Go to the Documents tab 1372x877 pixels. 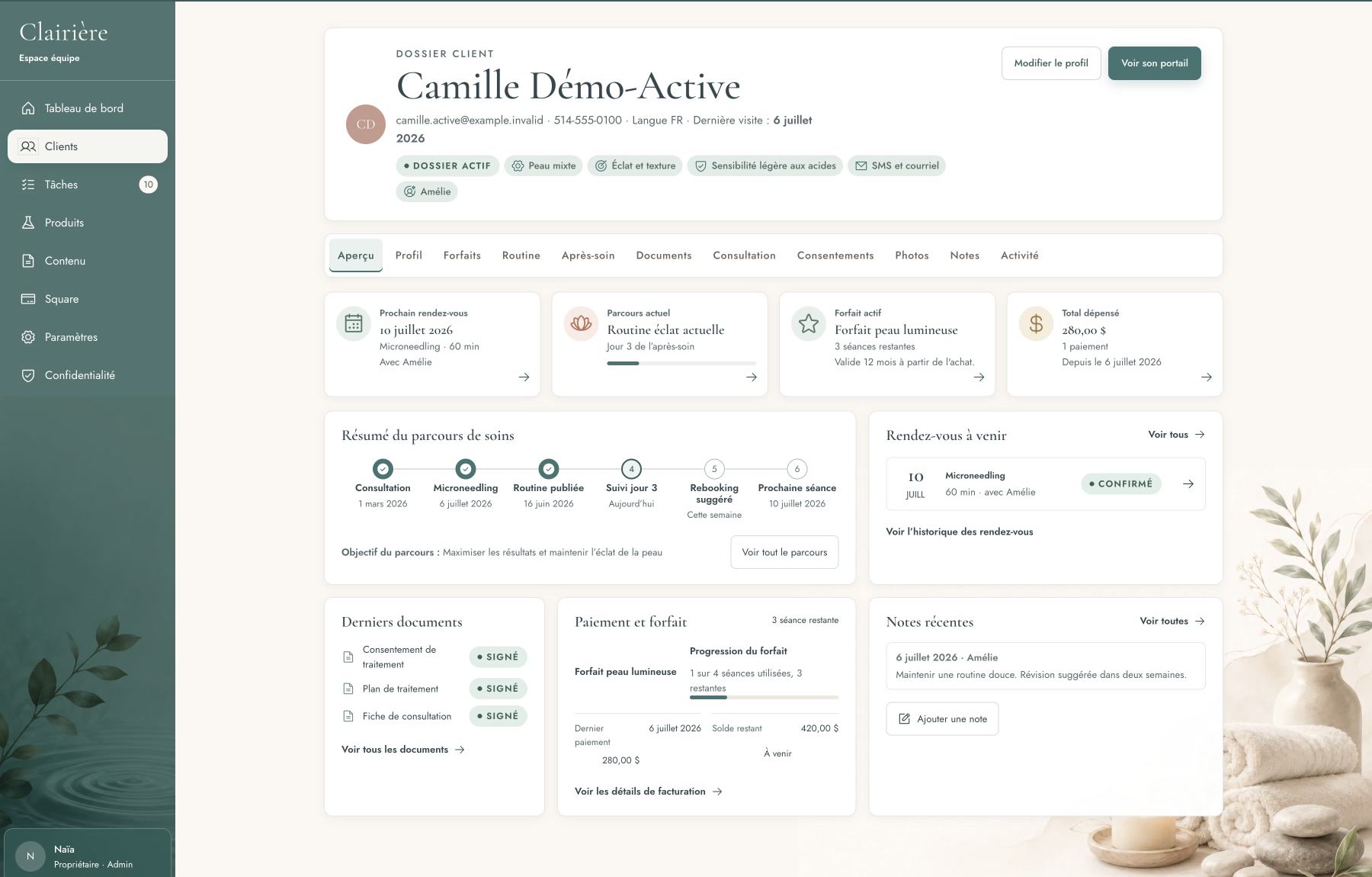coord(664,255)
